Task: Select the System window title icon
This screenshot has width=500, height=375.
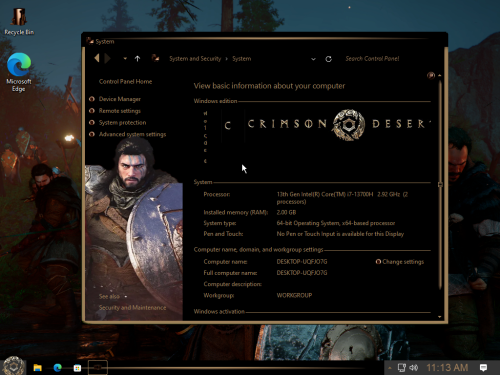Action: coord(90,41)
